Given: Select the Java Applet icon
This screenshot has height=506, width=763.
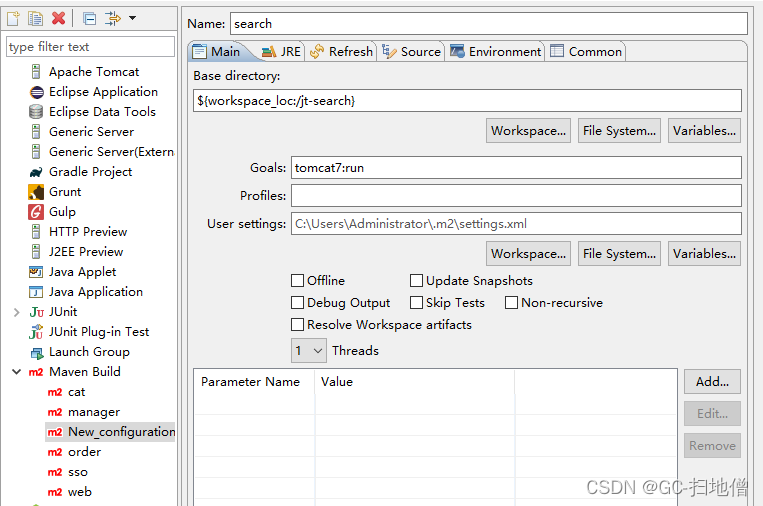Looking at the screenshot, I should pyautogui.click(x=36, y=271).
